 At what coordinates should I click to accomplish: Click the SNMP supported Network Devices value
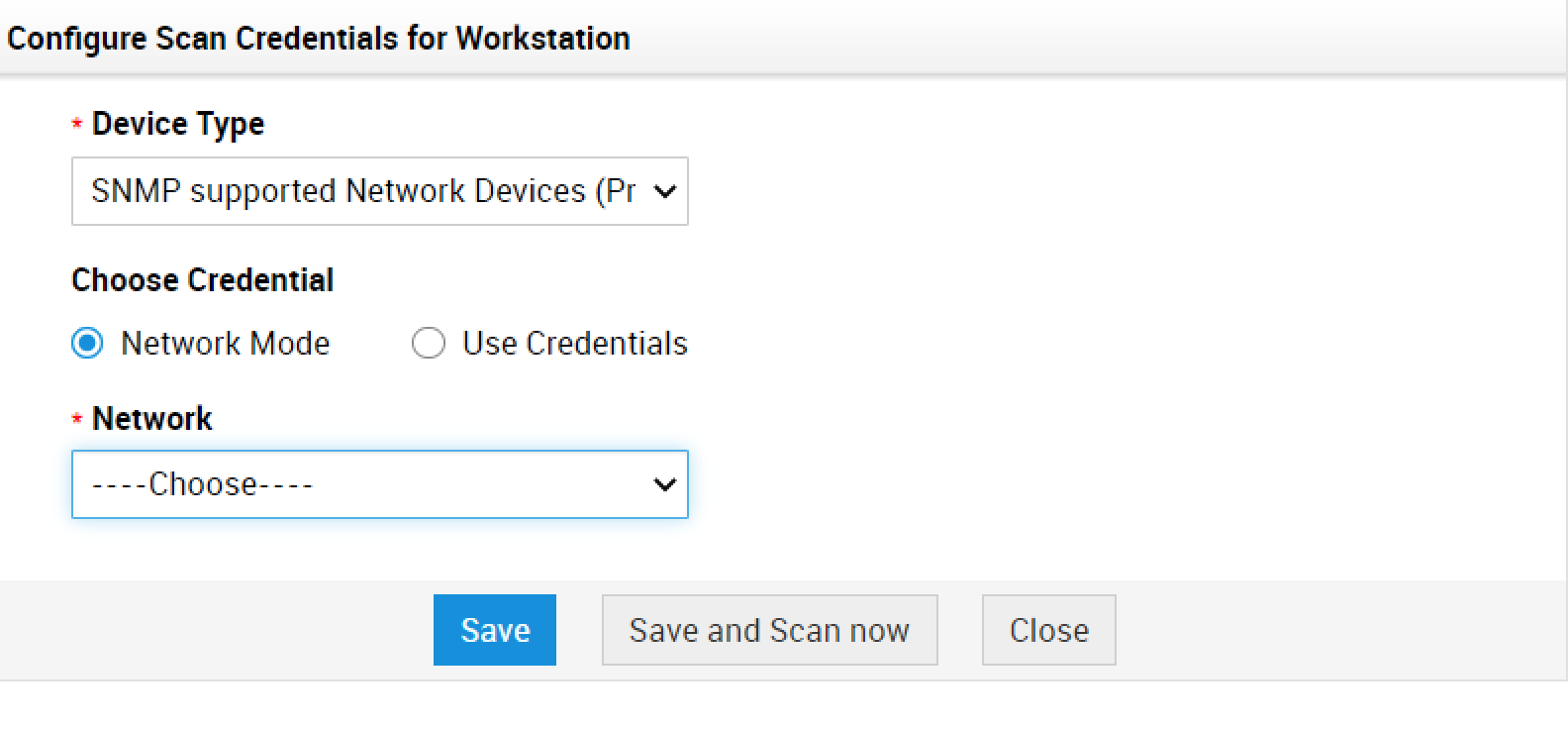(x=362, y=191)
